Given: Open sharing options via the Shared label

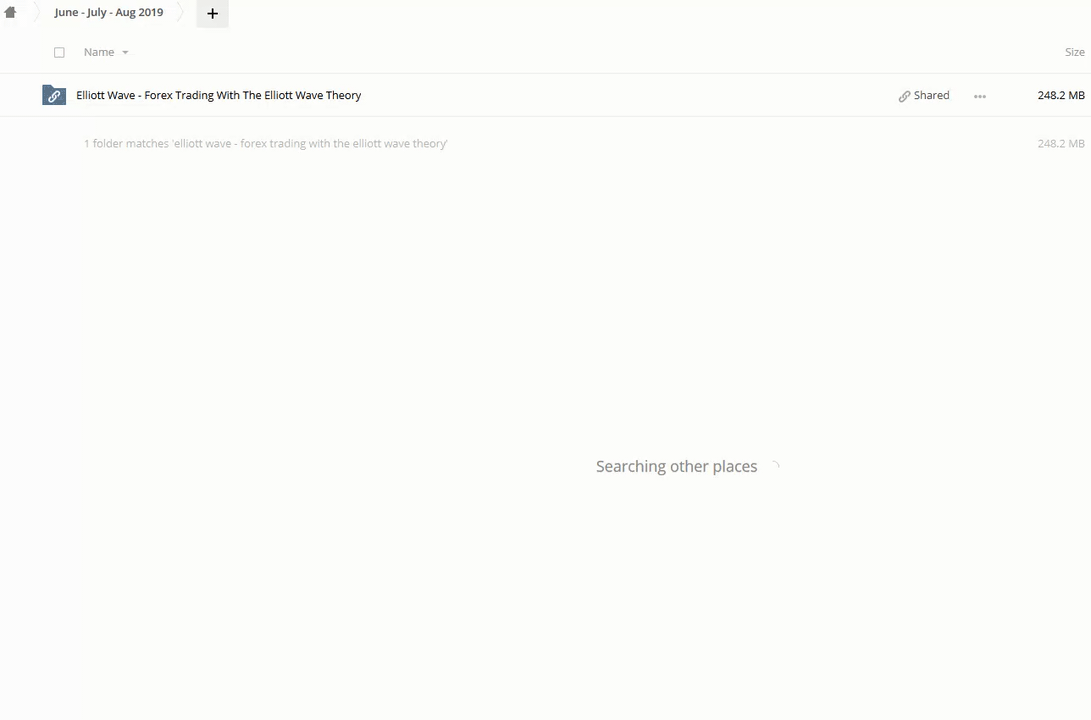Looking at the screenshot, I should click(931, 95).
